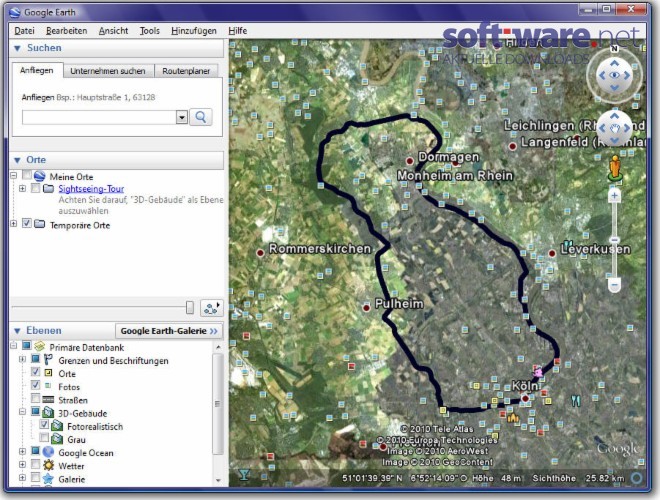Click the 3D-Gebäude building icon
This screenshot has width=660, height=500.
pos(48,412)
